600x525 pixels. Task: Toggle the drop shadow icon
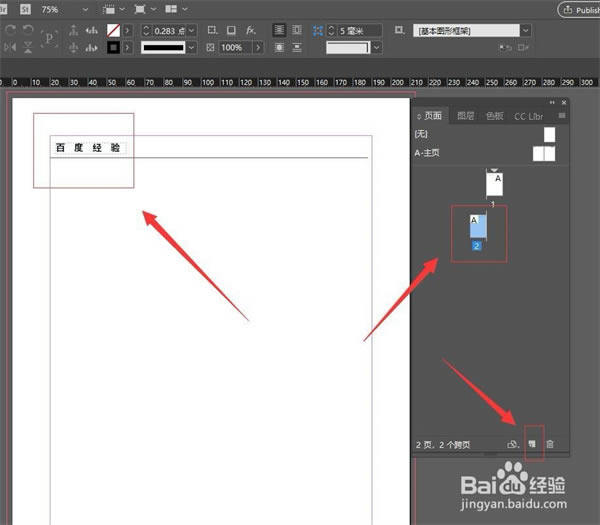[x=231, y=30]
